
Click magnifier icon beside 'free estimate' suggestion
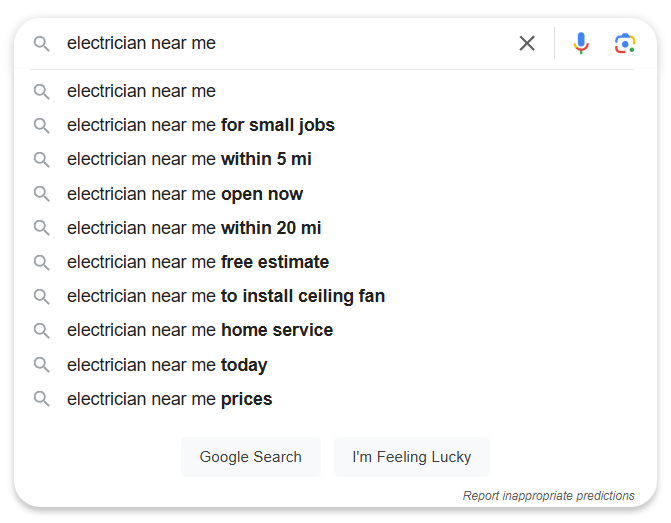click(x=41, y=262)
